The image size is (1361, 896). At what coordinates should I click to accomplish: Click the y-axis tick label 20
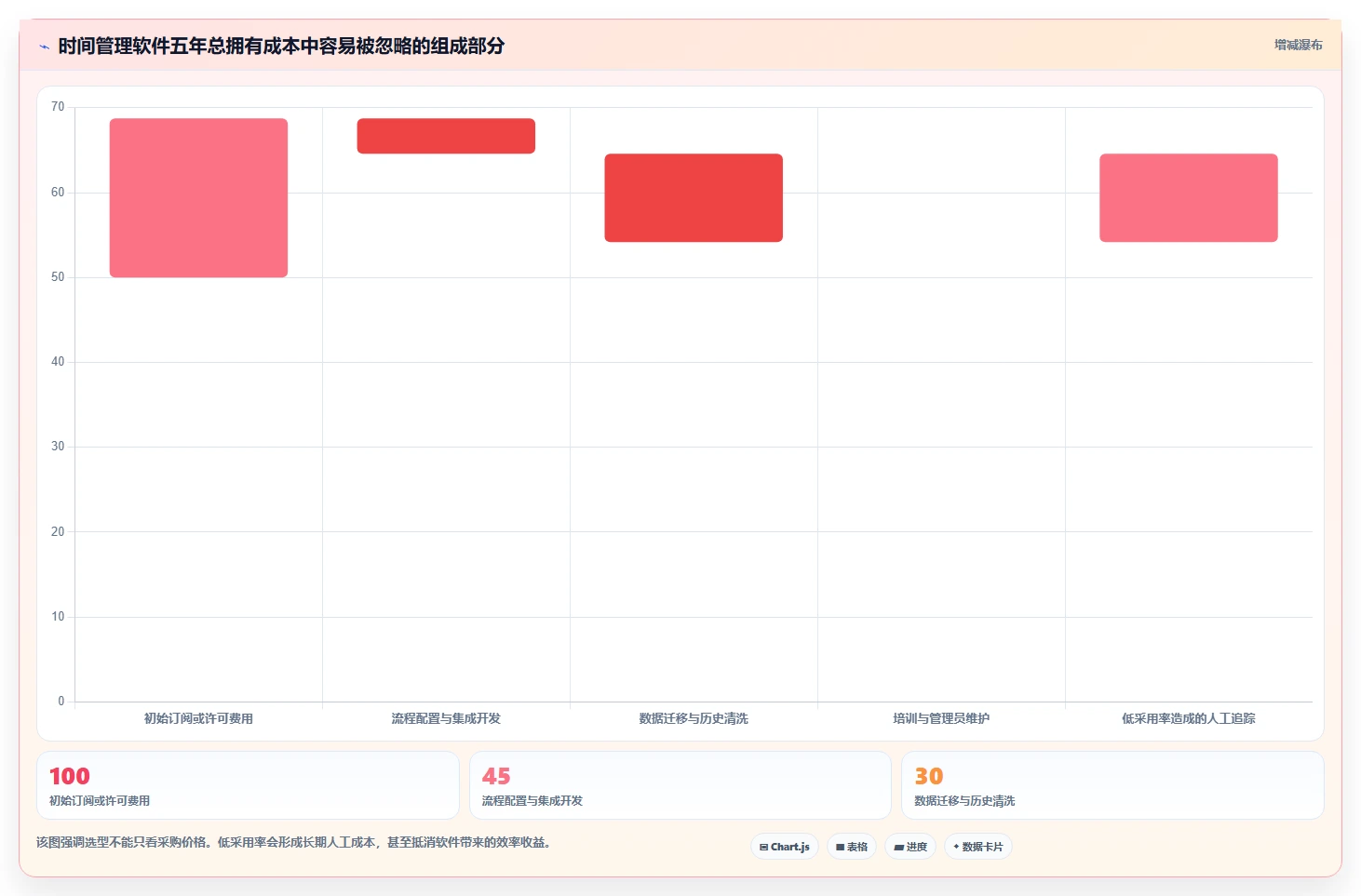pyautogui.click(x=58, y=532)
